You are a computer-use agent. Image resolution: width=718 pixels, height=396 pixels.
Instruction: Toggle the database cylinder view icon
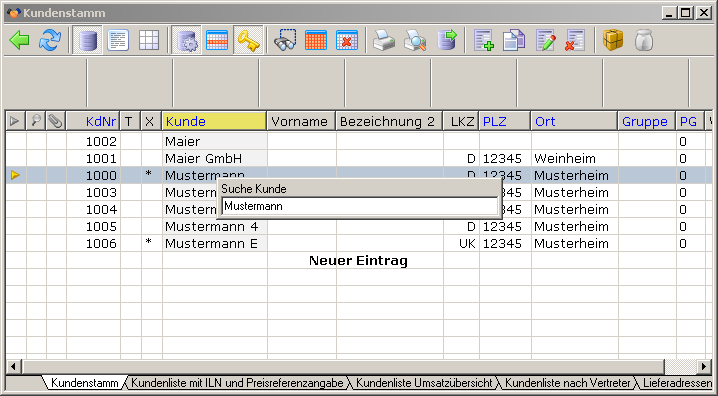pos(87,40)
